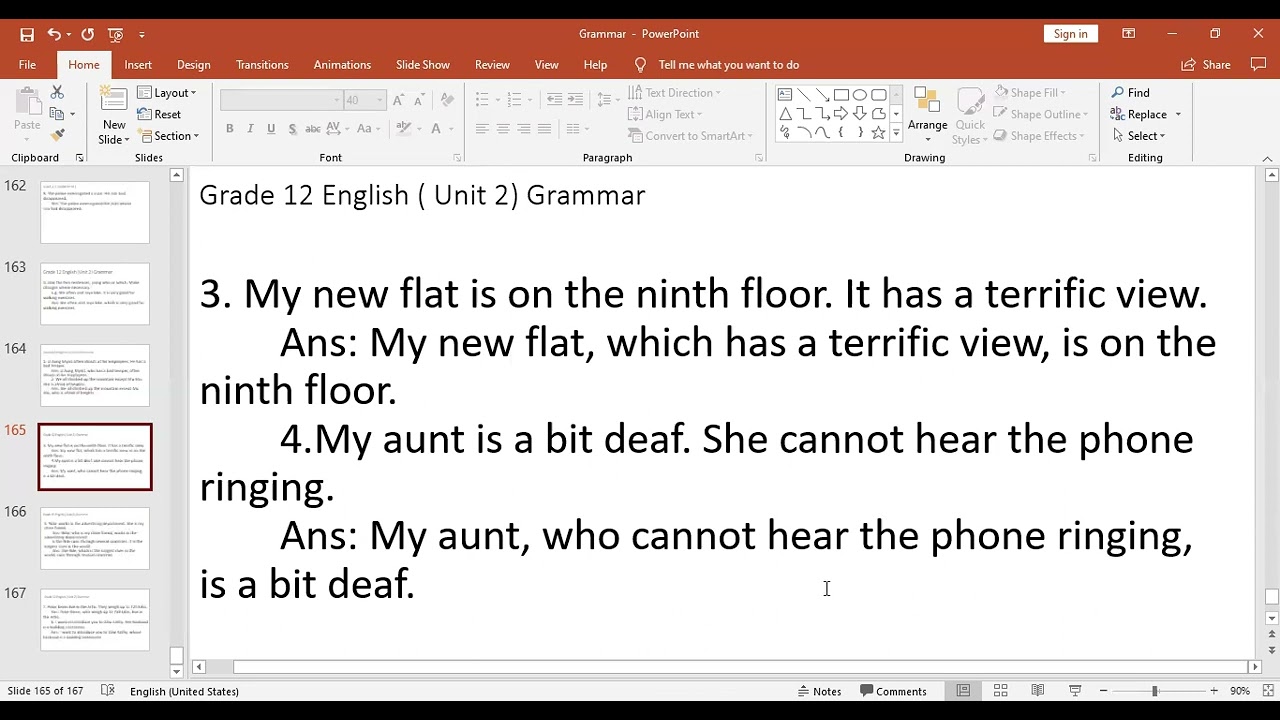Screen dimensions: 1280x720
Task: Toggle Bold formatting
Action: pos(229,129)
